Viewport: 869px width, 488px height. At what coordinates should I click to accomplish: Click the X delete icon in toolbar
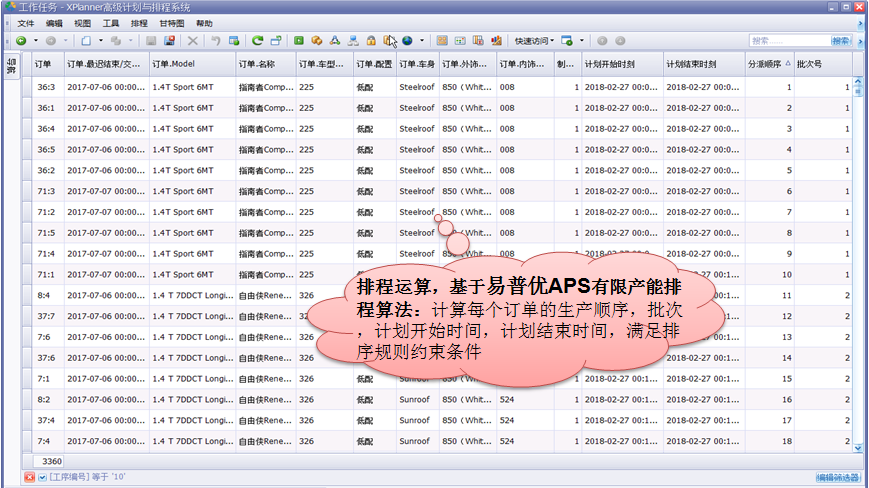pyautogui.click(x=192, y=41)
